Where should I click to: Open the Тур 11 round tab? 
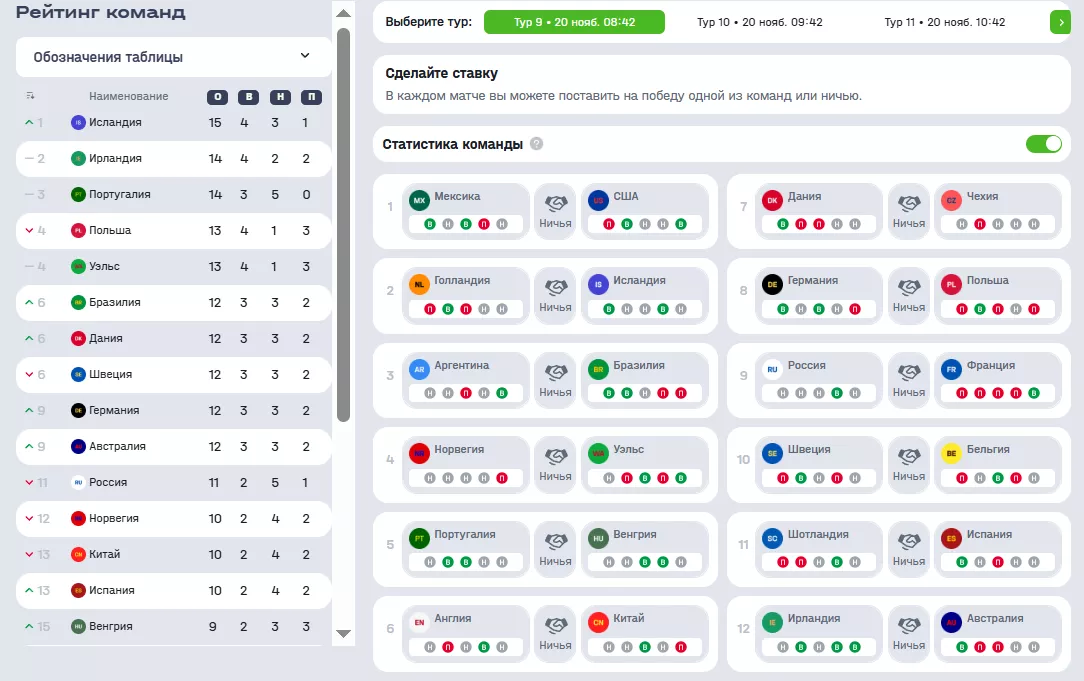tap(947, 22)
